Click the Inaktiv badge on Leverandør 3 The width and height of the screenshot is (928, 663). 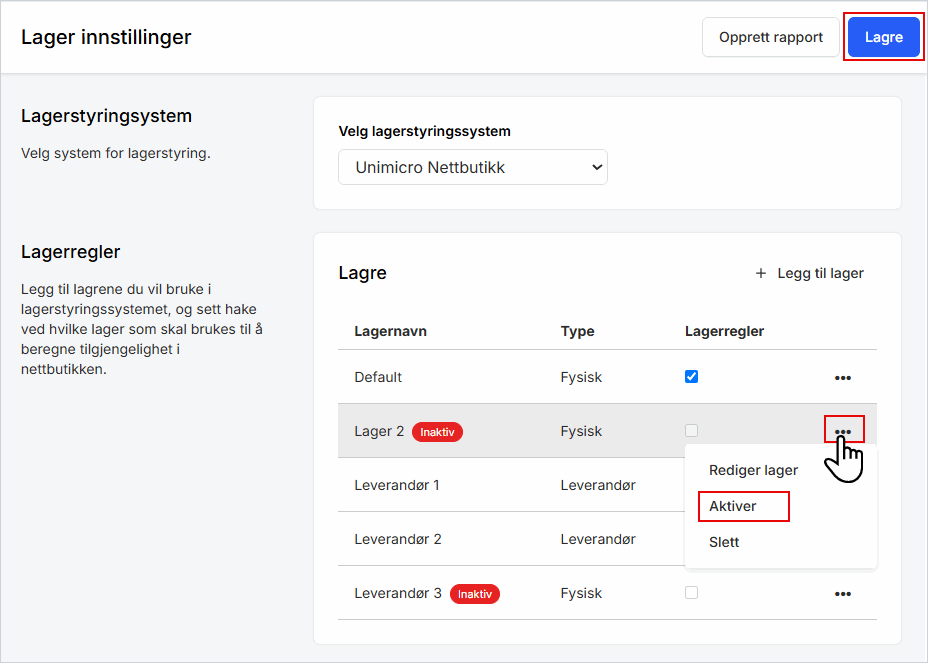pos(474,594)
